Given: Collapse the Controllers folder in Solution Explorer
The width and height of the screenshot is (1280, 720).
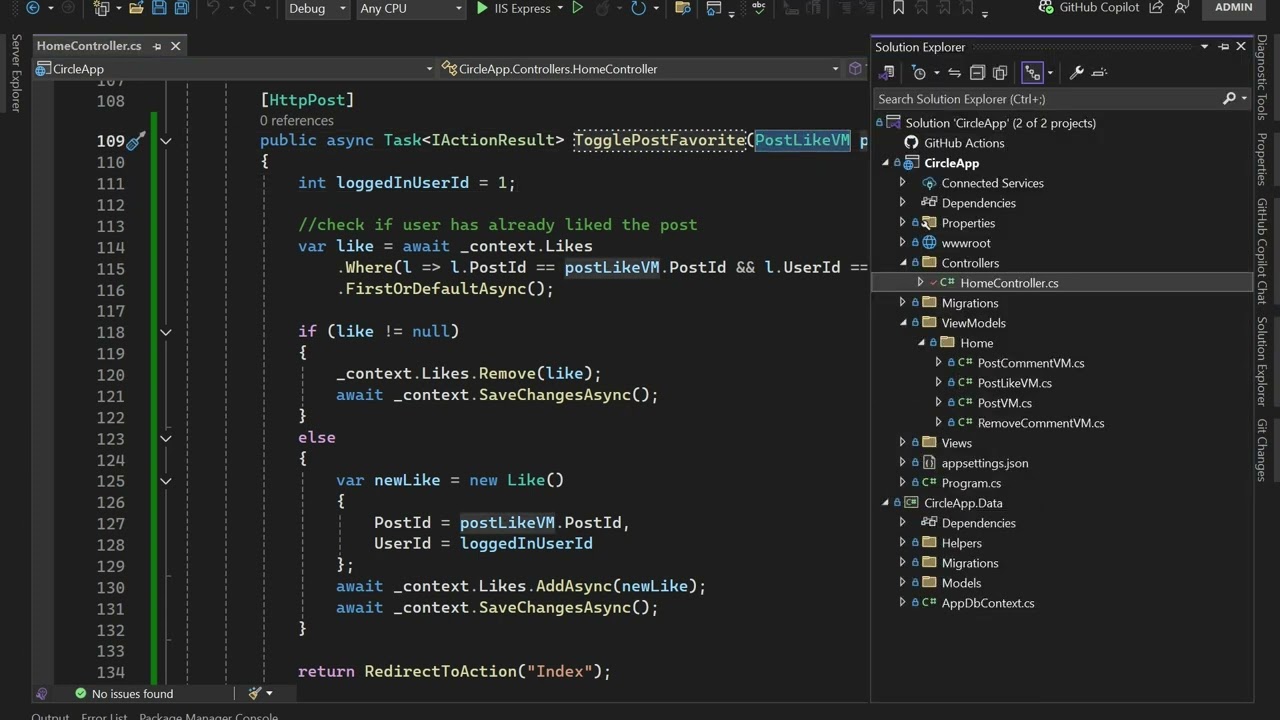Looking at the screenshot, I should coord(903,263).
